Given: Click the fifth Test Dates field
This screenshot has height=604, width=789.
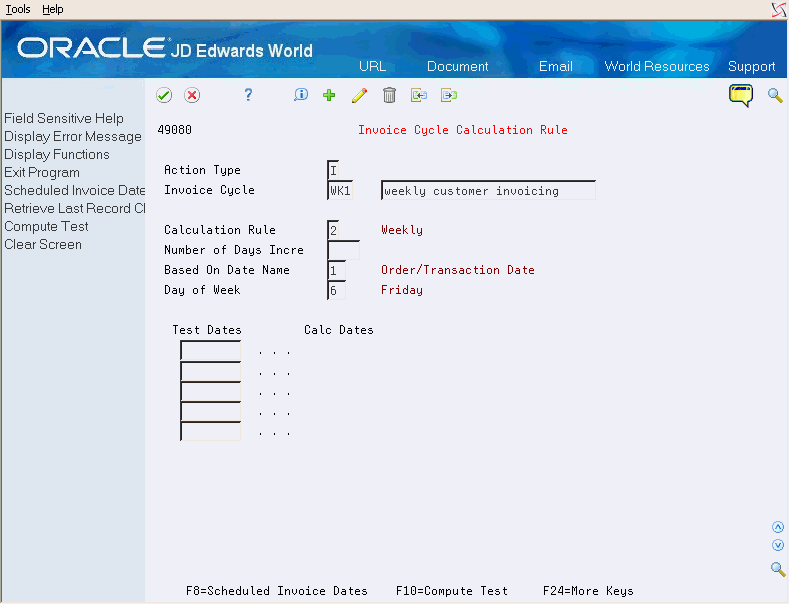Looking at the screenshot, I should (x=210, y=431).
